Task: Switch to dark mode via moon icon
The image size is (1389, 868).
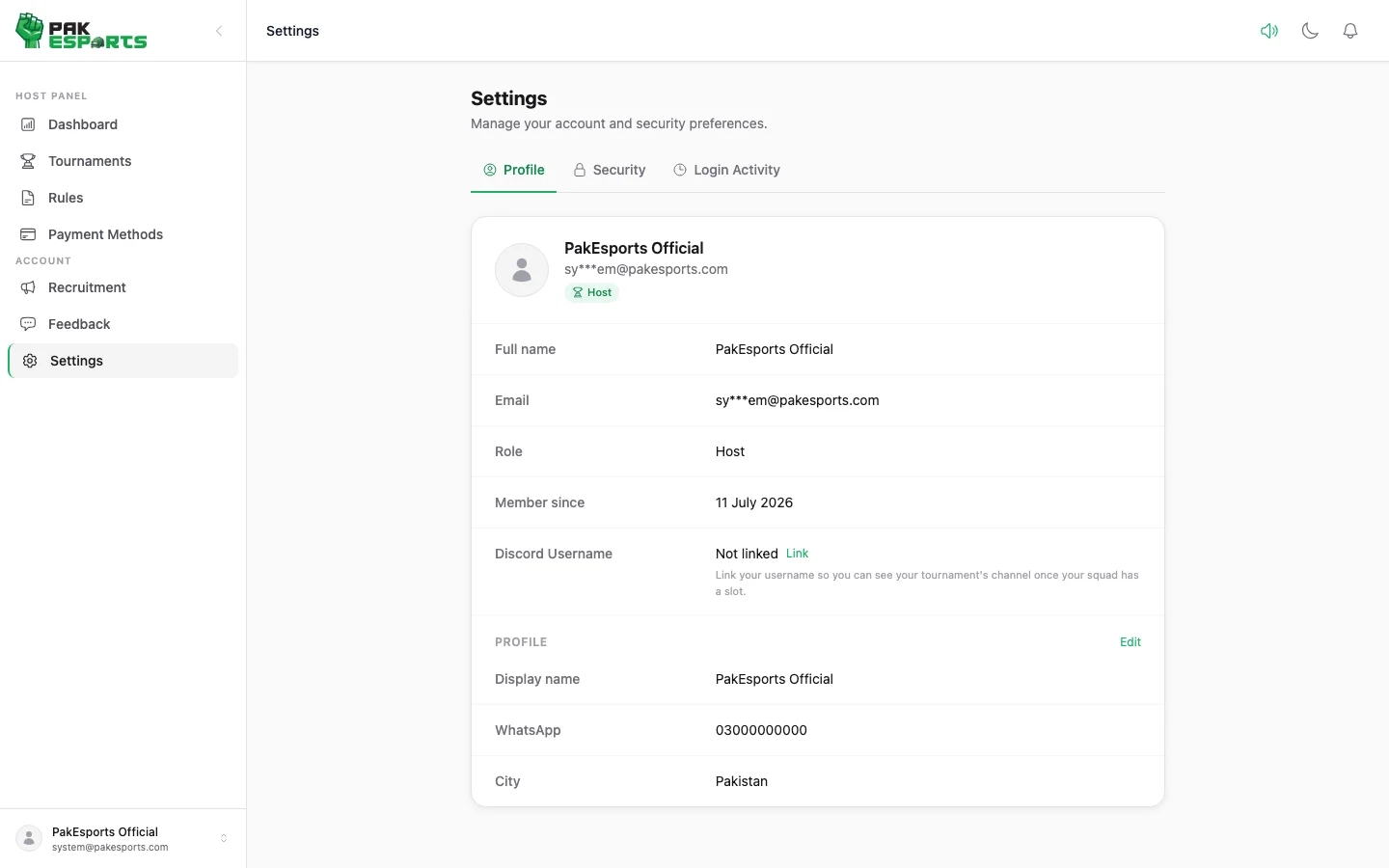Action: click(x=1310, y=31)
